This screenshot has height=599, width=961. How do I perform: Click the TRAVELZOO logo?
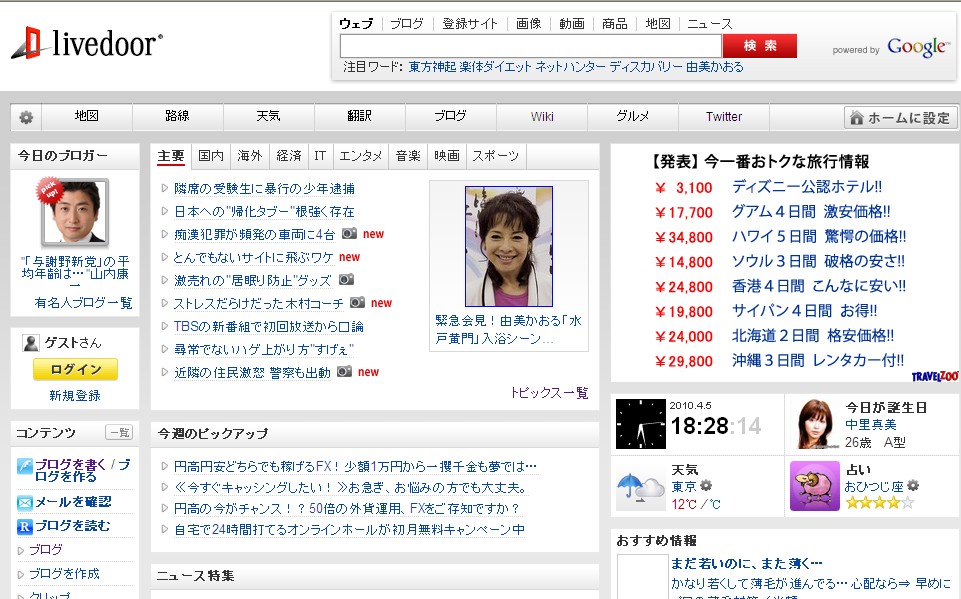[x=935, y=376]
